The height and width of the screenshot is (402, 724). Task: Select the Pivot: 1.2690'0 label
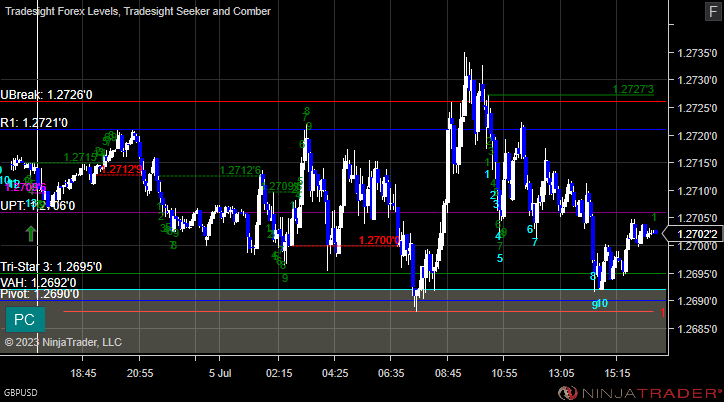tap(39, 294)
